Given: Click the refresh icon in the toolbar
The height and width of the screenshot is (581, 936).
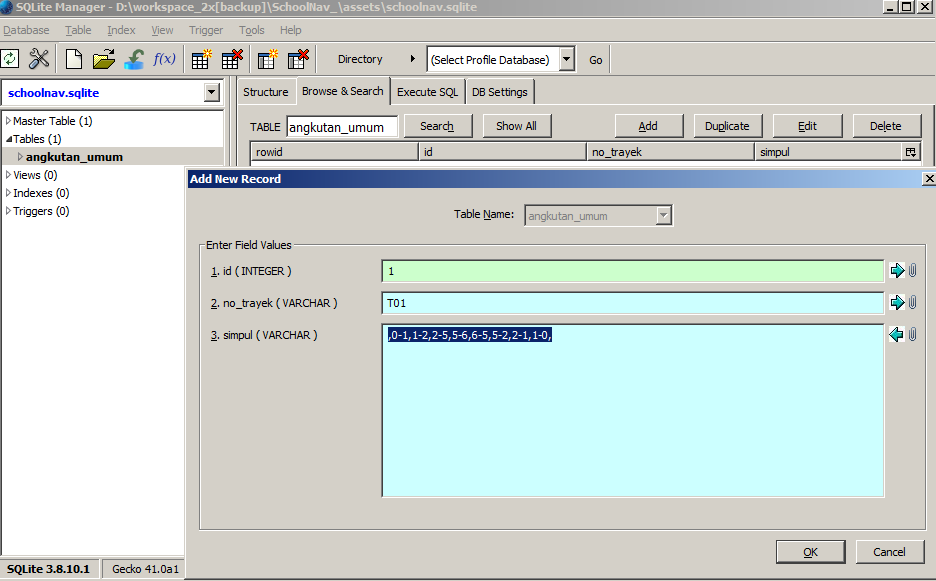Looking at the screenshot, I should 10,59.
